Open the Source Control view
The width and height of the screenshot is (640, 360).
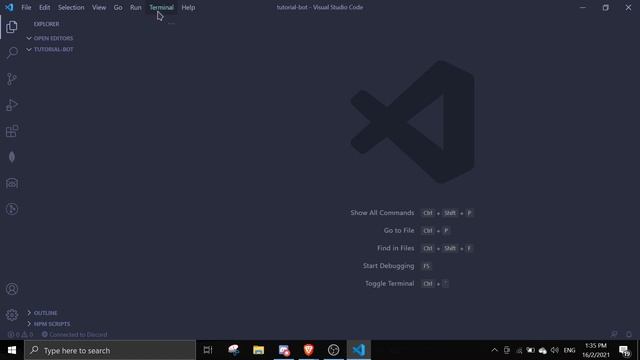[x=12, y=79]
